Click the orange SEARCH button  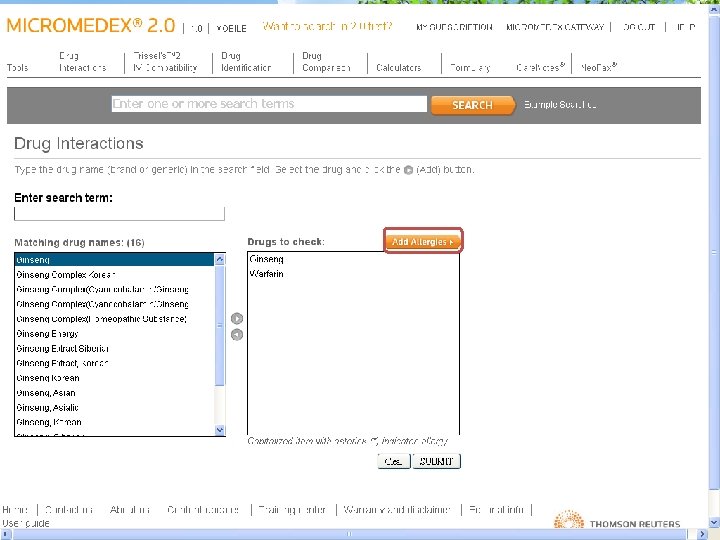(472, 105)
